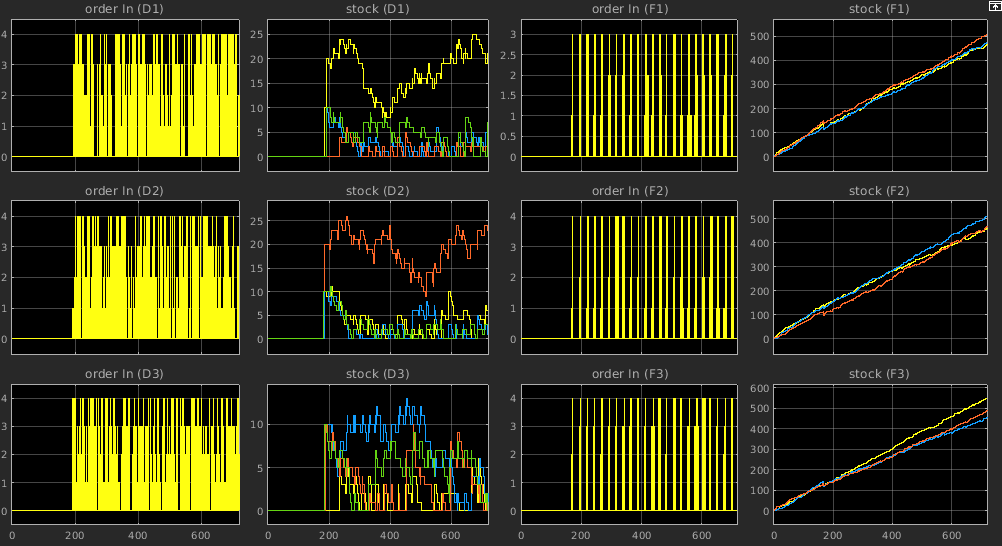Screen dimensions: 1002x546
Task: Click the "stock (F3)" title text
Action: click(879, 374)
